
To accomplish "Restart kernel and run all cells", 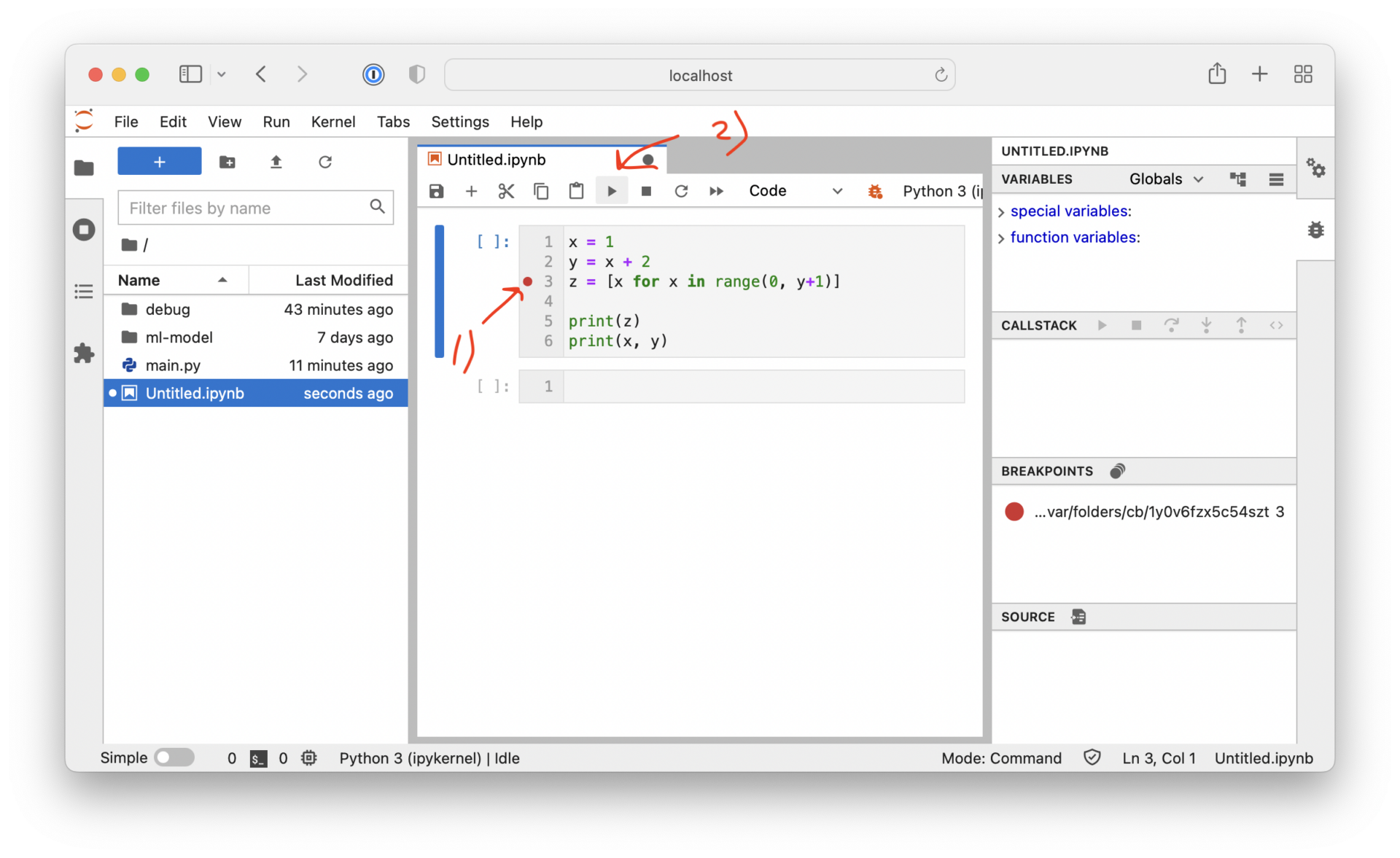I will point(716,190).
